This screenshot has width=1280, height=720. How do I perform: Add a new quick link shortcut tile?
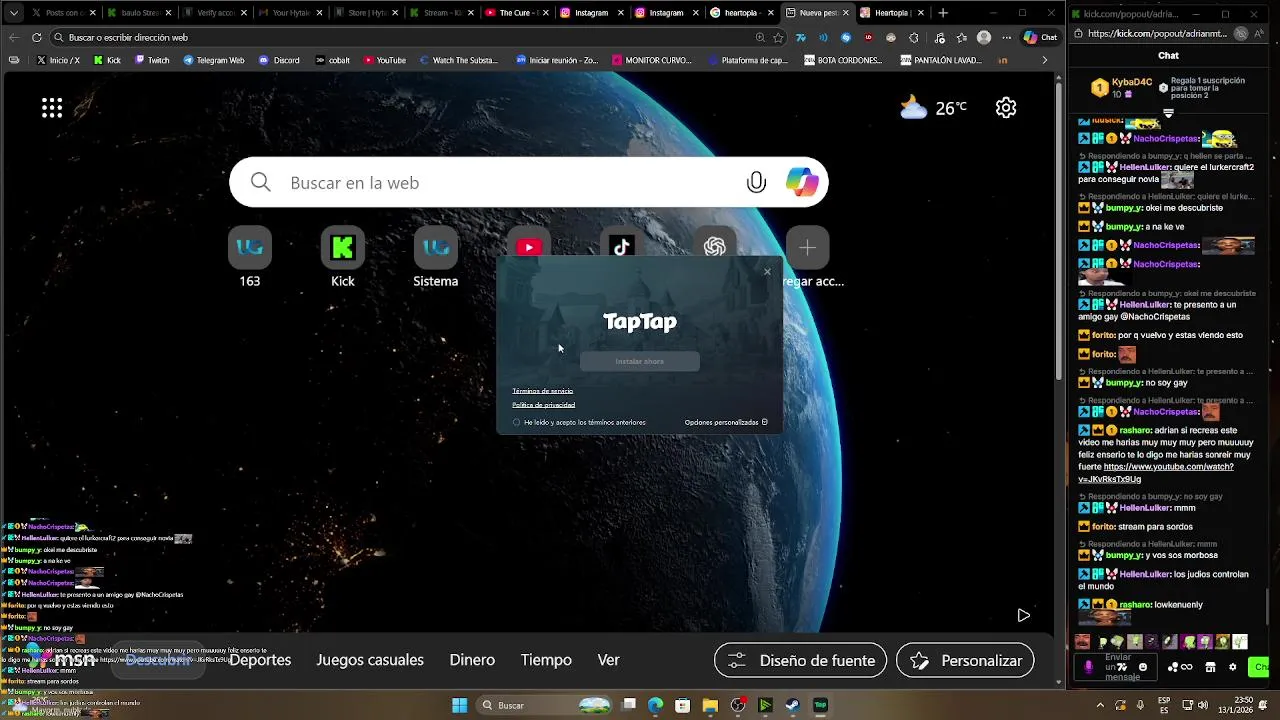click(808, 247)
